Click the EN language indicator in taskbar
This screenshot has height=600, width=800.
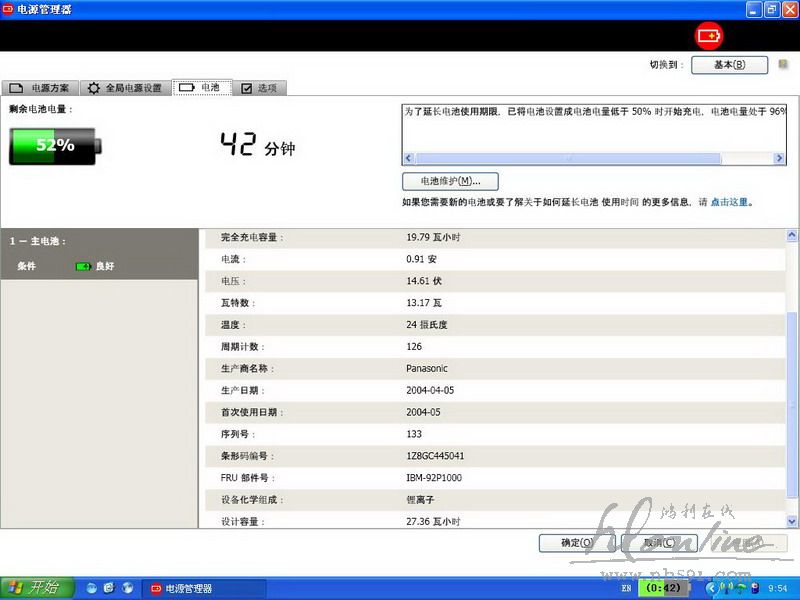pos(626,588)
